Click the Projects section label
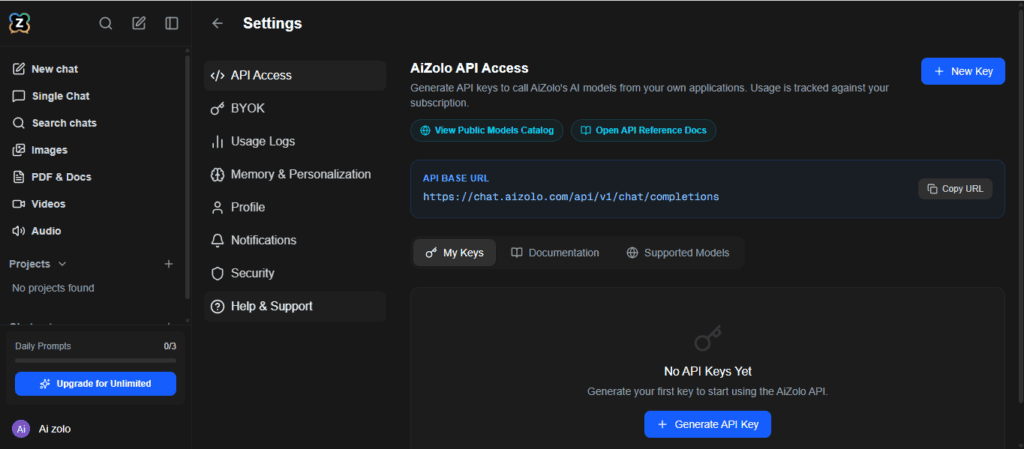Viewport: 1024px width, 449px height. pos(29,264)
